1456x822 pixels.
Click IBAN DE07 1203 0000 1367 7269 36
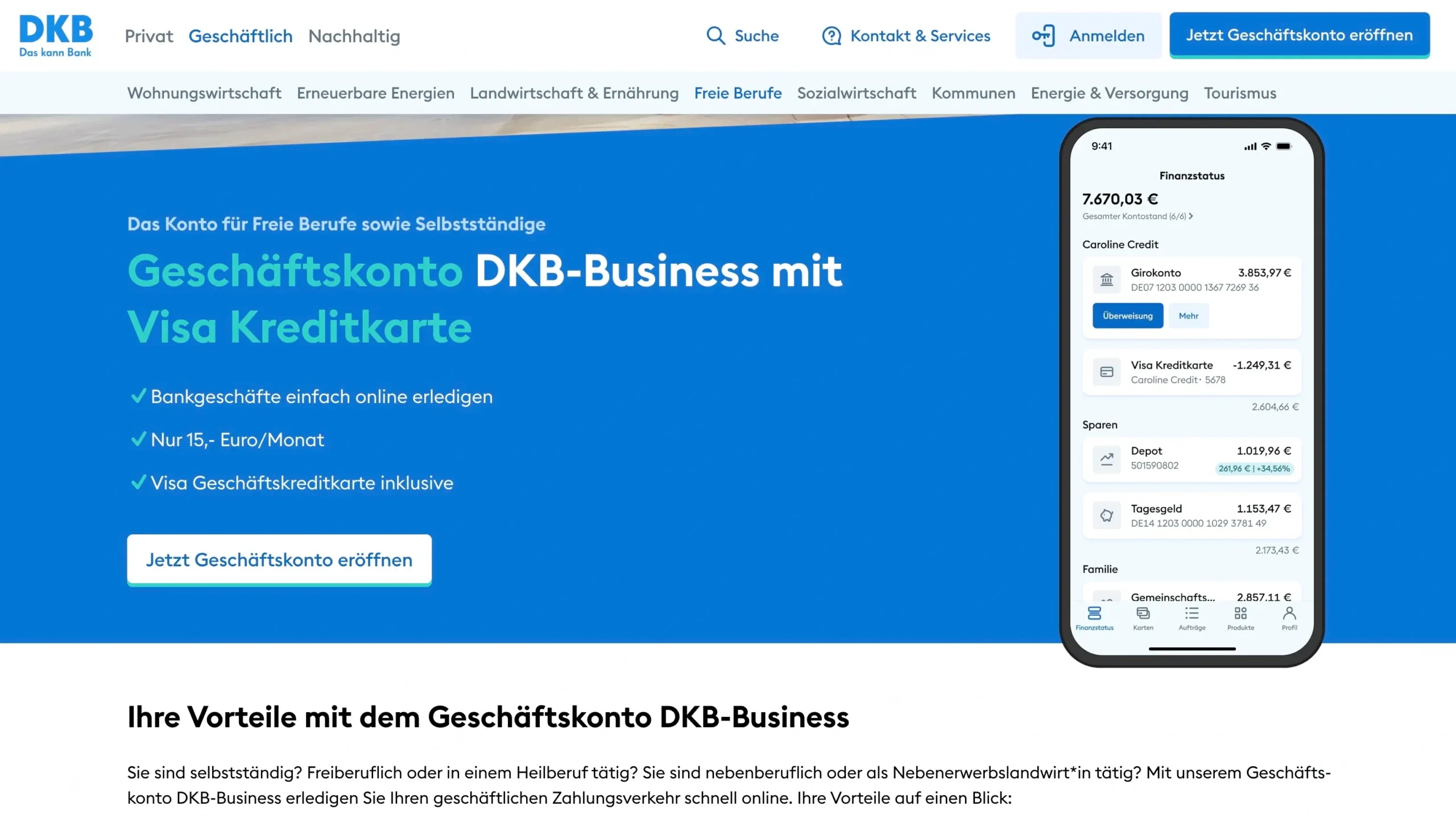point(1194,288)
